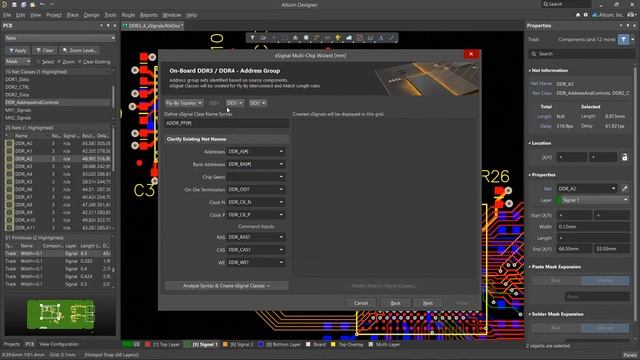Screen dimensions: 640x360
Task: Toggle the checkbox for net DDR_A11
Action: pyautogui.click(x=9, y=227)
